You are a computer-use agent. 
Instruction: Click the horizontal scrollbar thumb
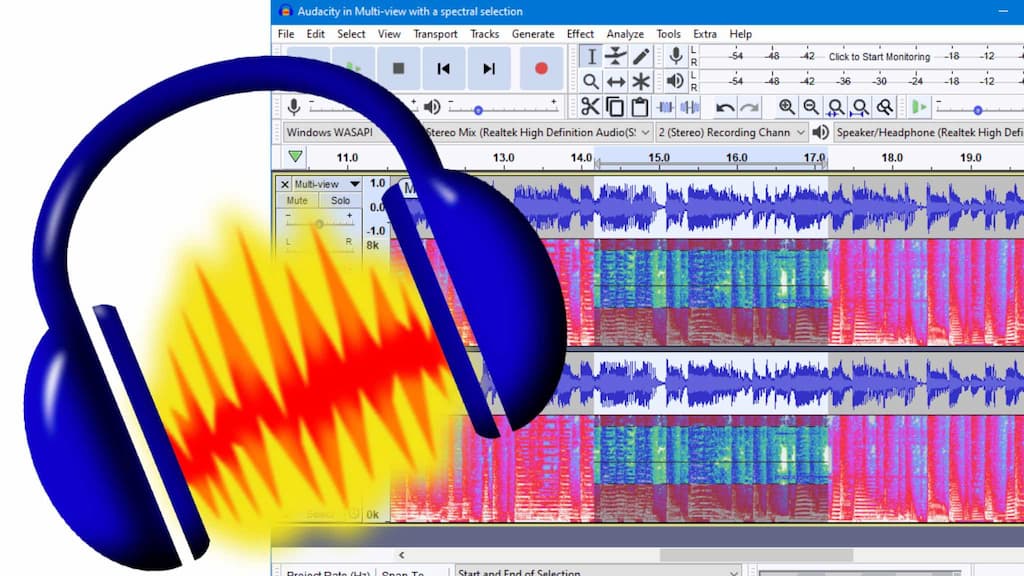(x=756, y=555)
